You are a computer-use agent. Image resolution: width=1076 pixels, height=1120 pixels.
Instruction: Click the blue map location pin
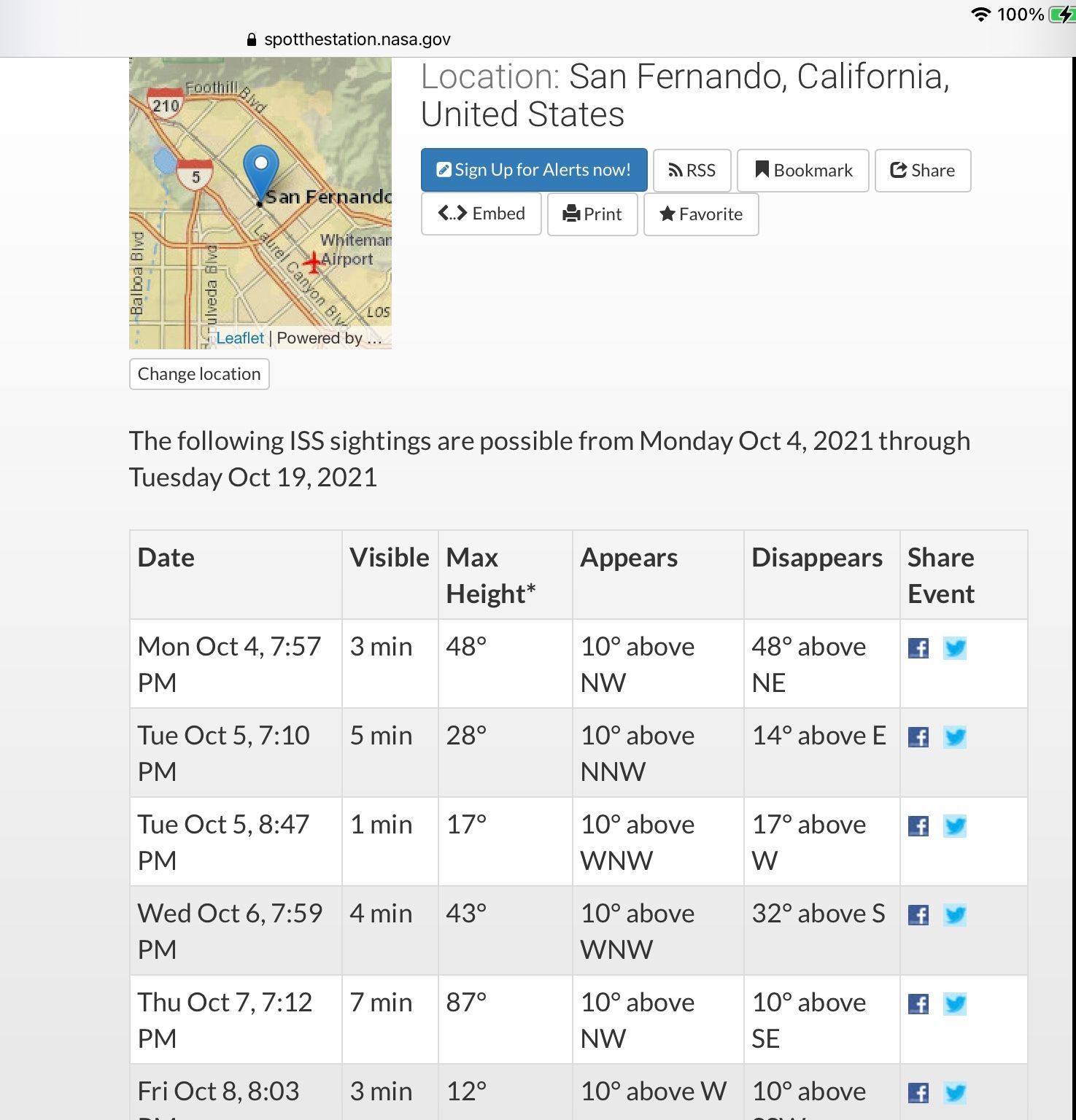260,169
